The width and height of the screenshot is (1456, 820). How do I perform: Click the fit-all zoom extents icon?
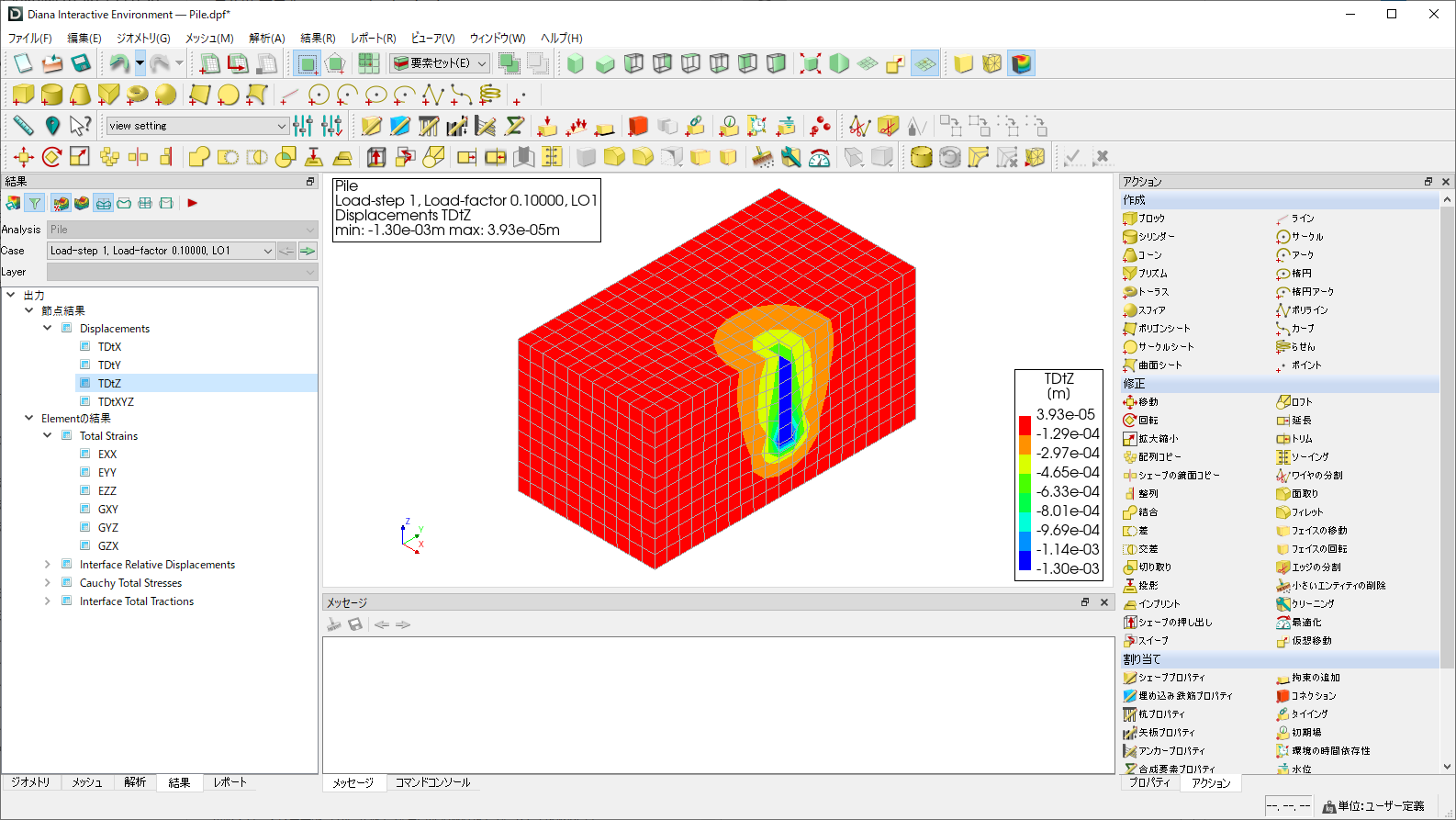click(x=810, y=63)
